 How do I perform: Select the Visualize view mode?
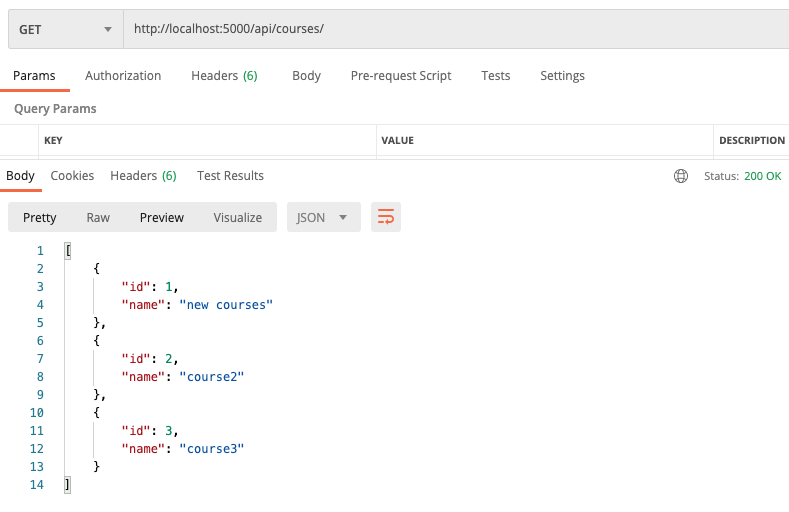click(x=238, y=217)
